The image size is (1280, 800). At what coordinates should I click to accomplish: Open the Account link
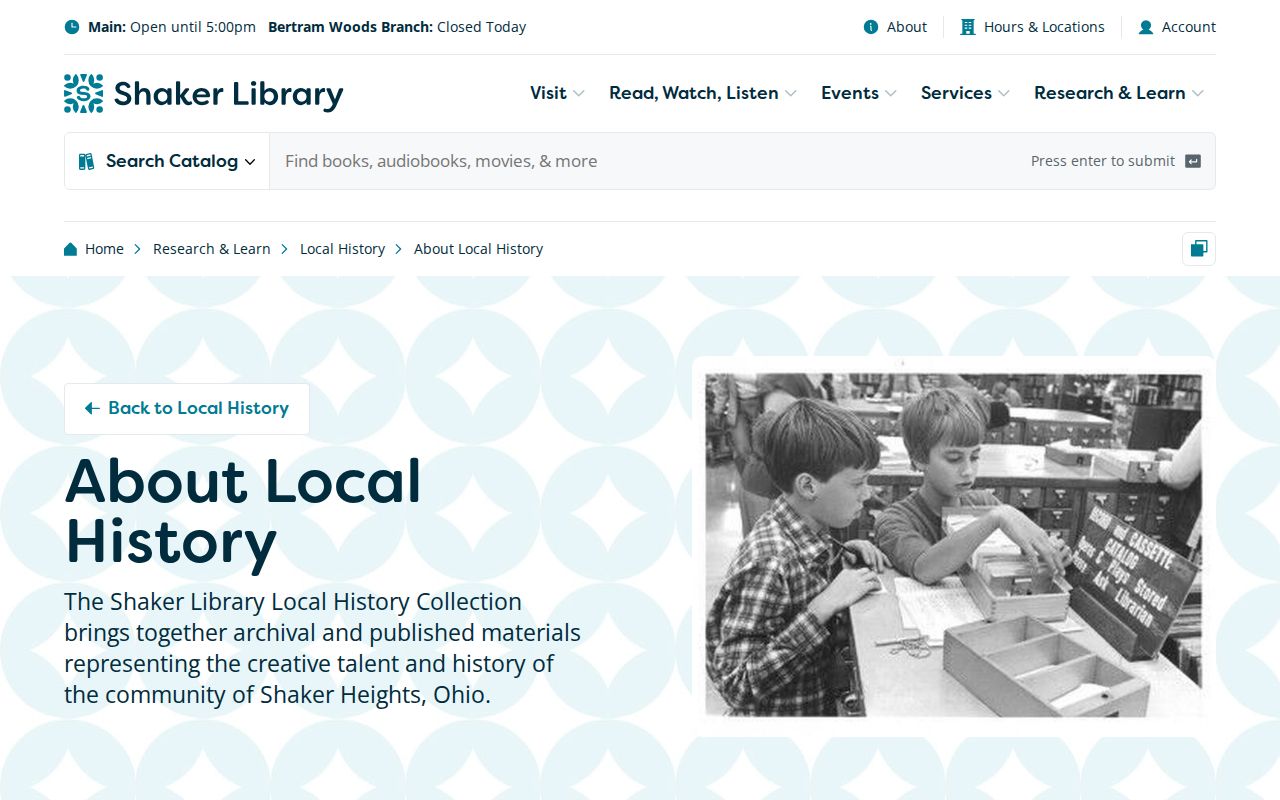pyautogui.click(x=1177, y=27)
